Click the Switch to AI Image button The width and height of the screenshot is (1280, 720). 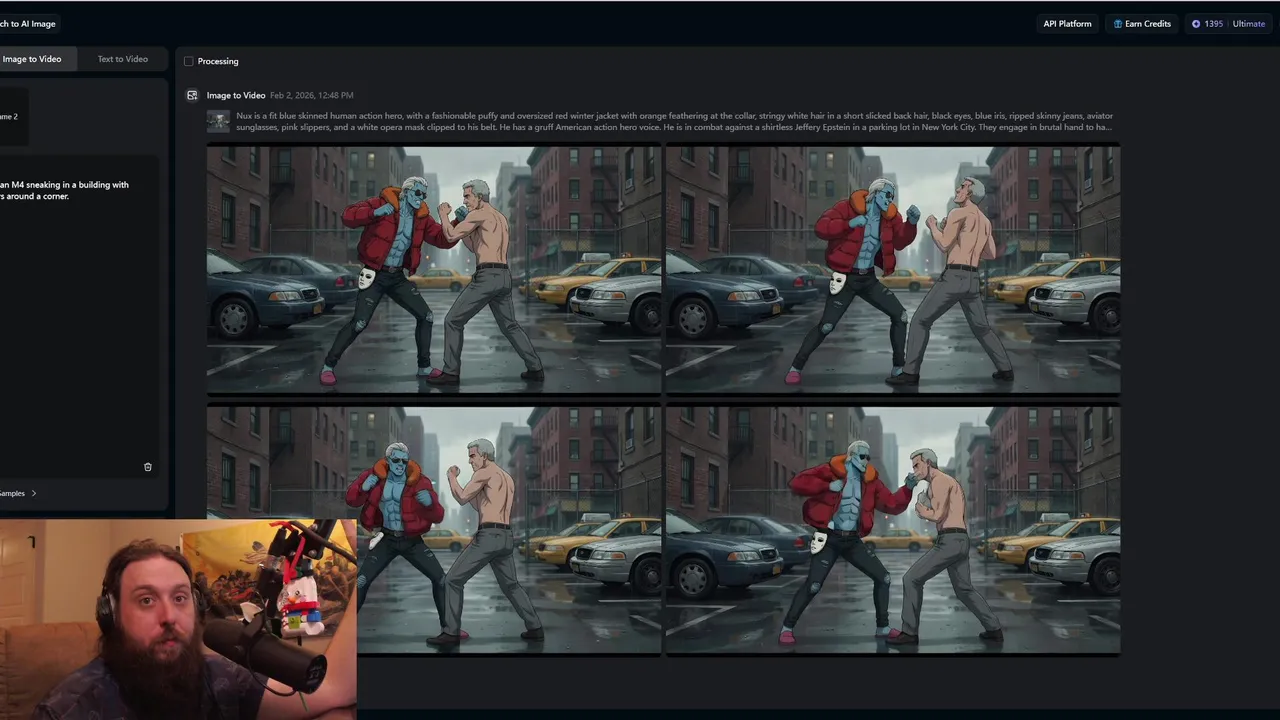[29, 24]
